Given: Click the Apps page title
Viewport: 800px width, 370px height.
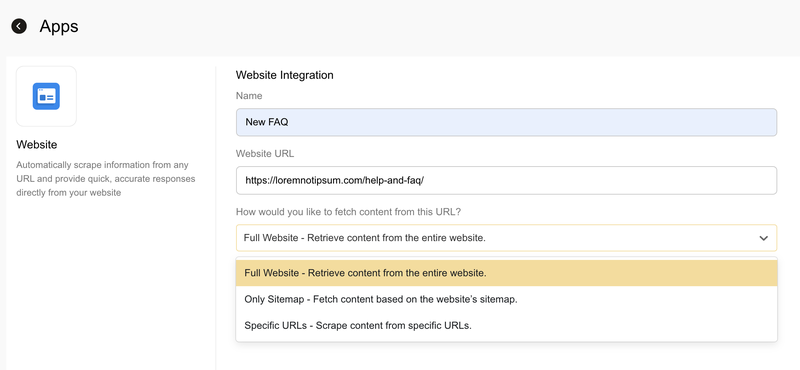Looking at the screenshot, I should 59,26.
